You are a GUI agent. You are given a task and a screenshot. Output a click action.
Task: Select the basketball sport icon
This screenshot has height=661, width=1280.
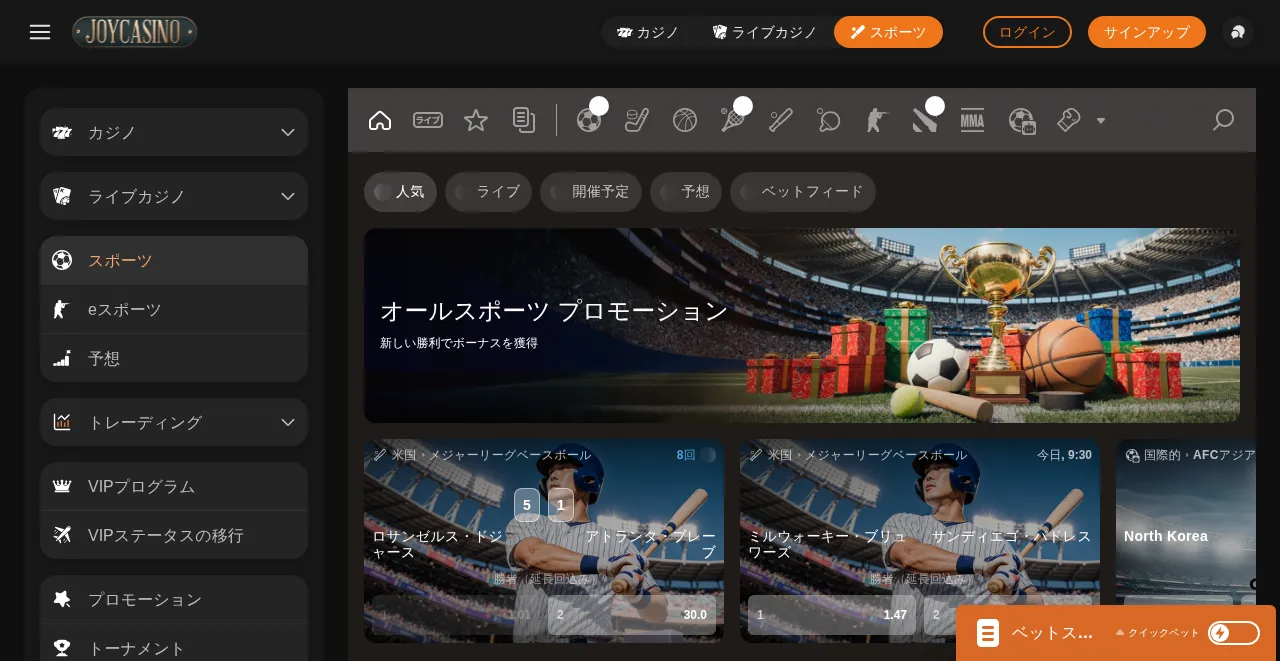(685, 120)
